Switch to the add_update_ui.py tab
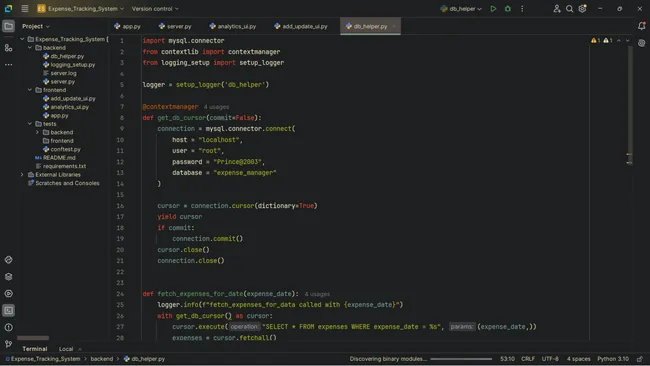 (301, 26)
